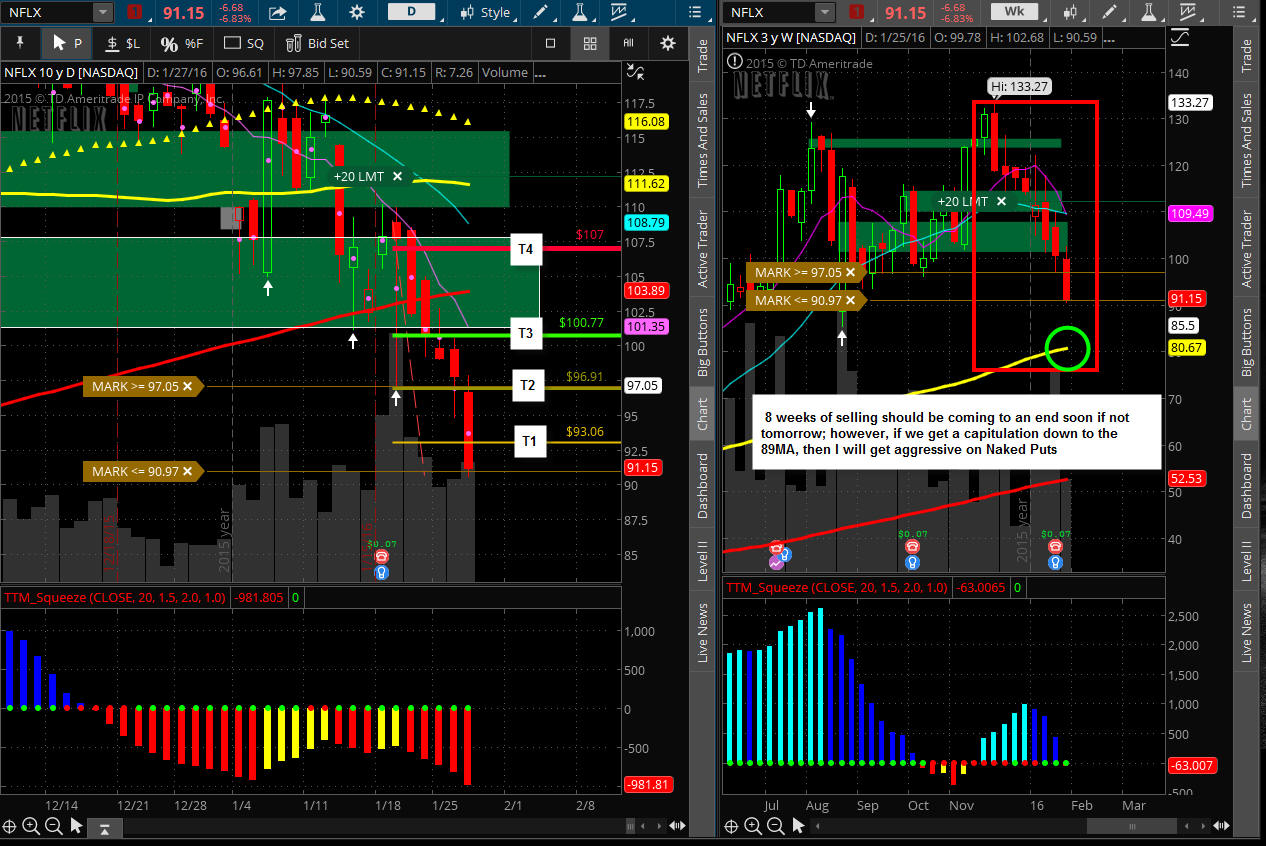Open Live News tab beside right chart
The width and height of the screenshot is (1266, 846).
(x=1246, y=633)
